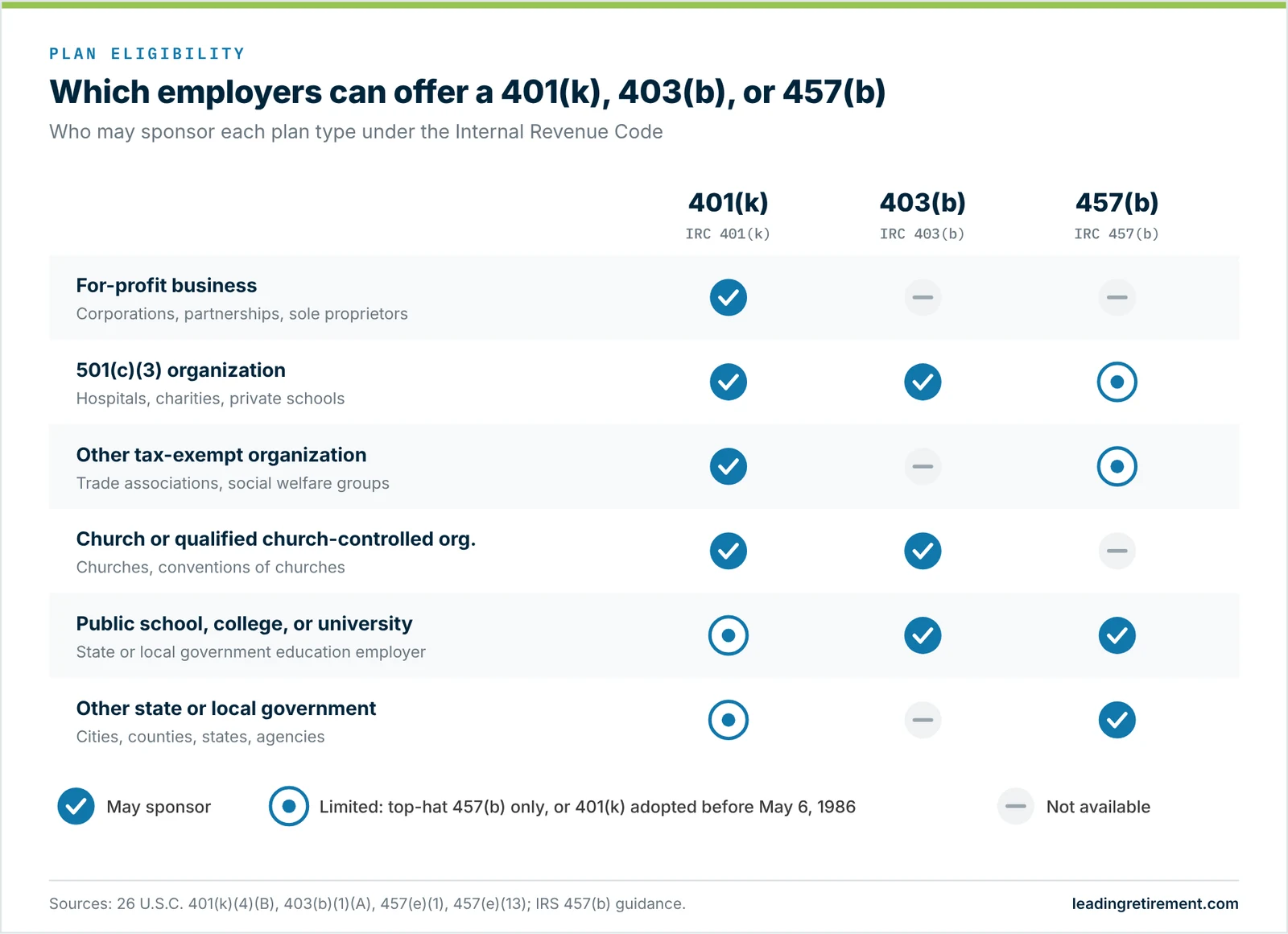1288x934 pixels.
Task: Click the 403(b) dash for Other tax-exempt organization
Action: (923, 467)
